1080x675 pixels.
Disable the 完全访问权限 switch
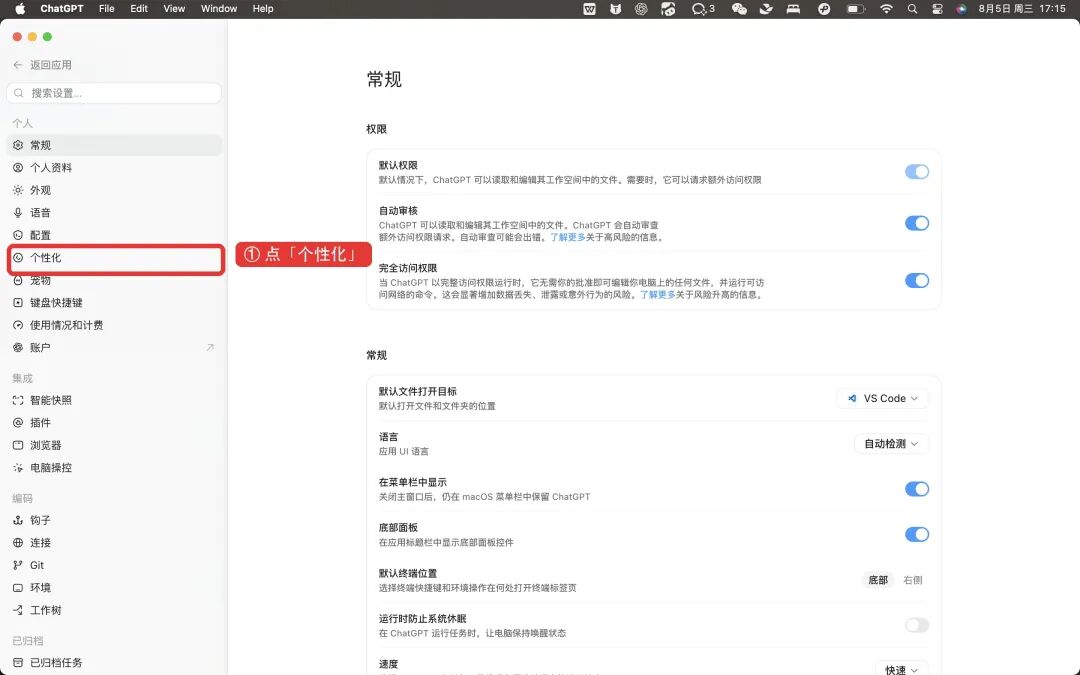917,280
